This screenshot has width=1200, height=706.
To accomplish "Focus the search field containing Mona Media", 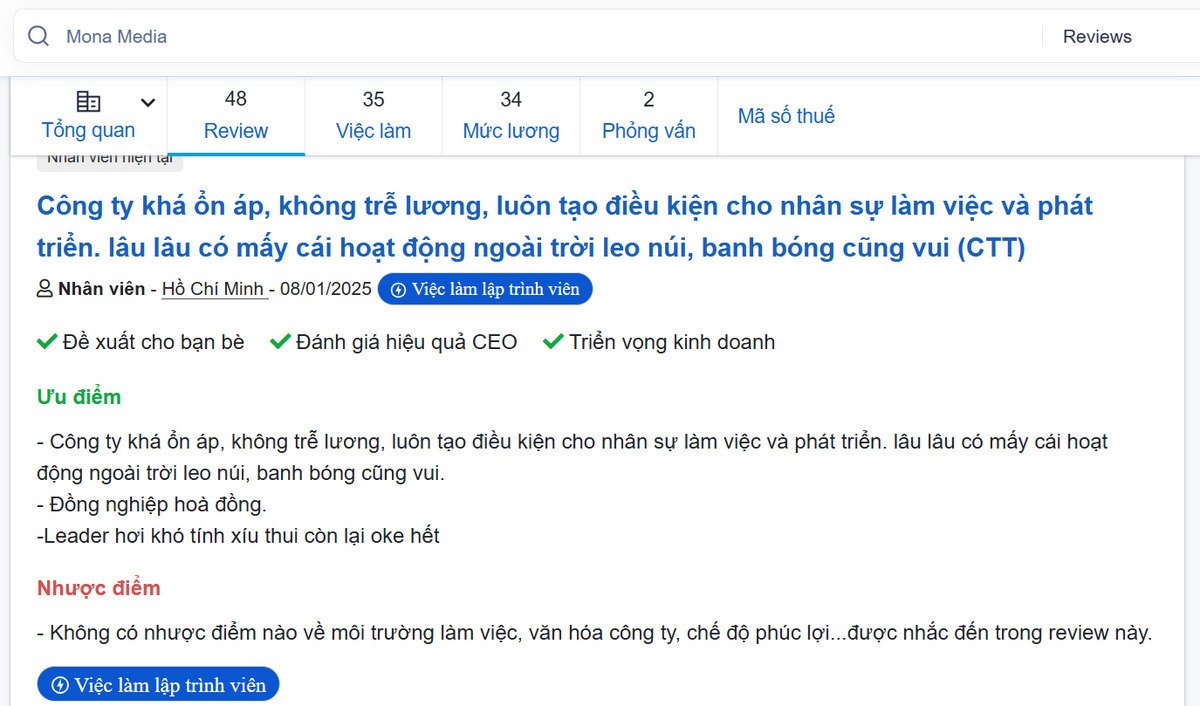I will tap(500, 37).
